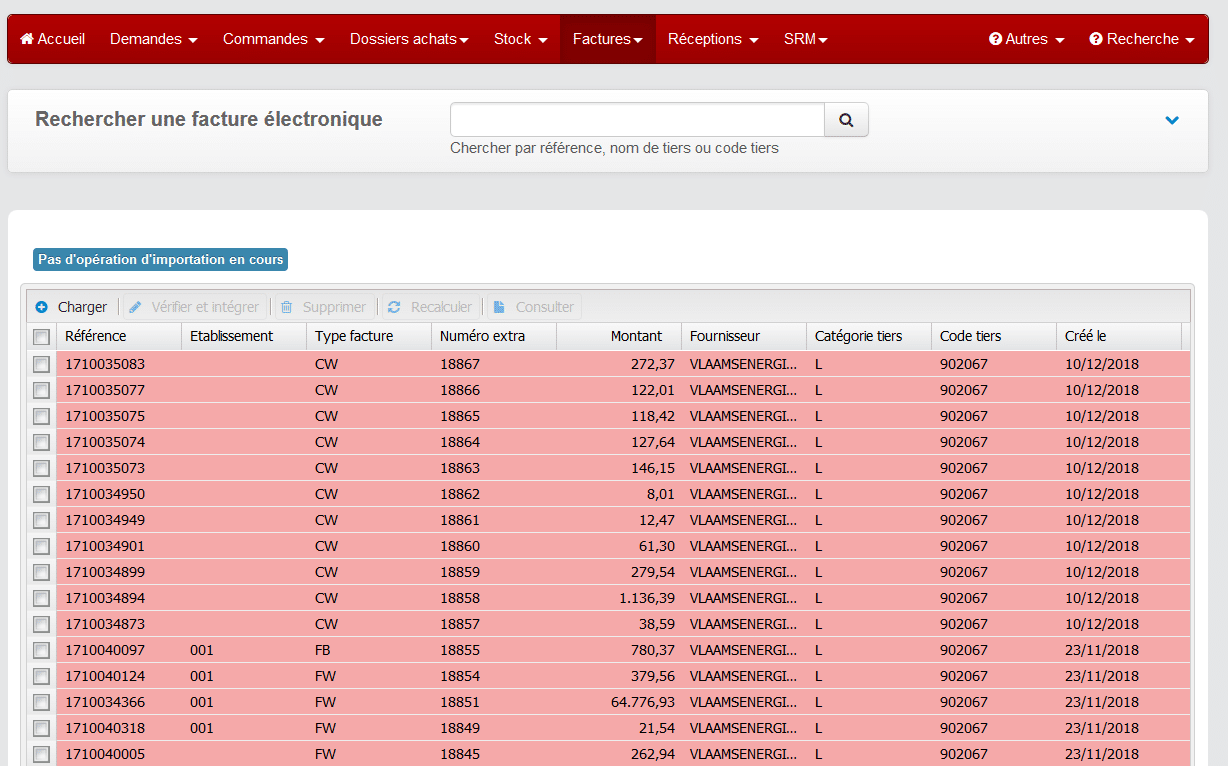The width and height of the screenshot is (1228, 766).
Task: Sort by Référence column header
Action: pyautogui.click(x=119, y=336)
